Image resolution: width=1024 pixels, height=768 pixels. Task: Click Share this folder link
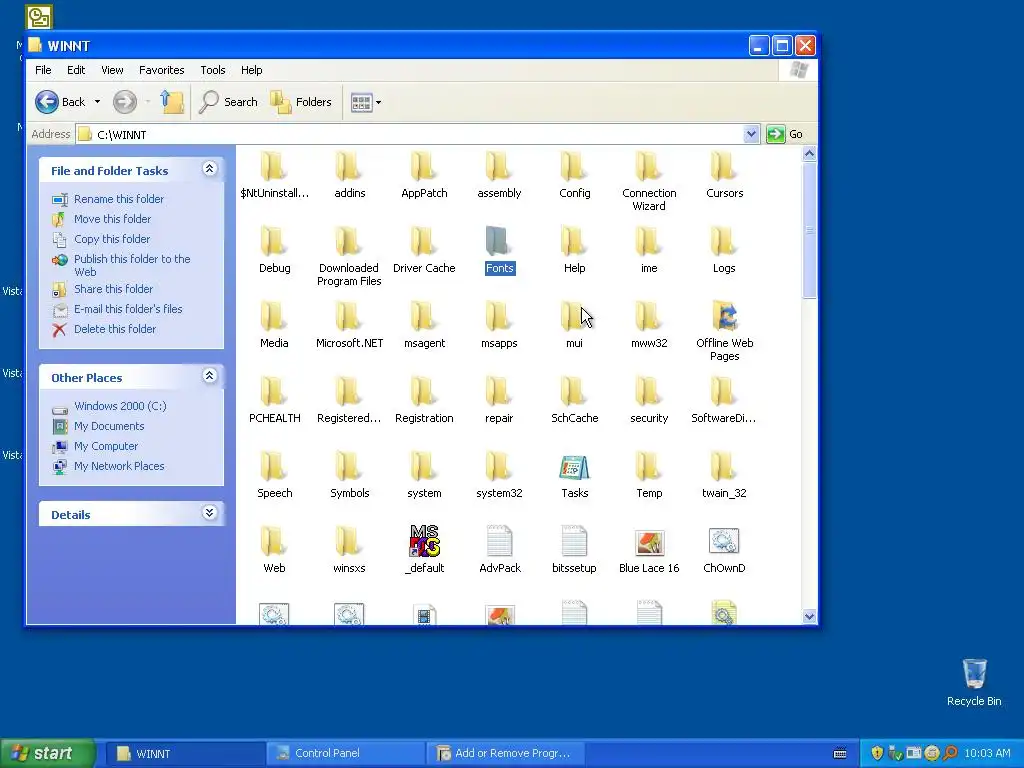113,289
